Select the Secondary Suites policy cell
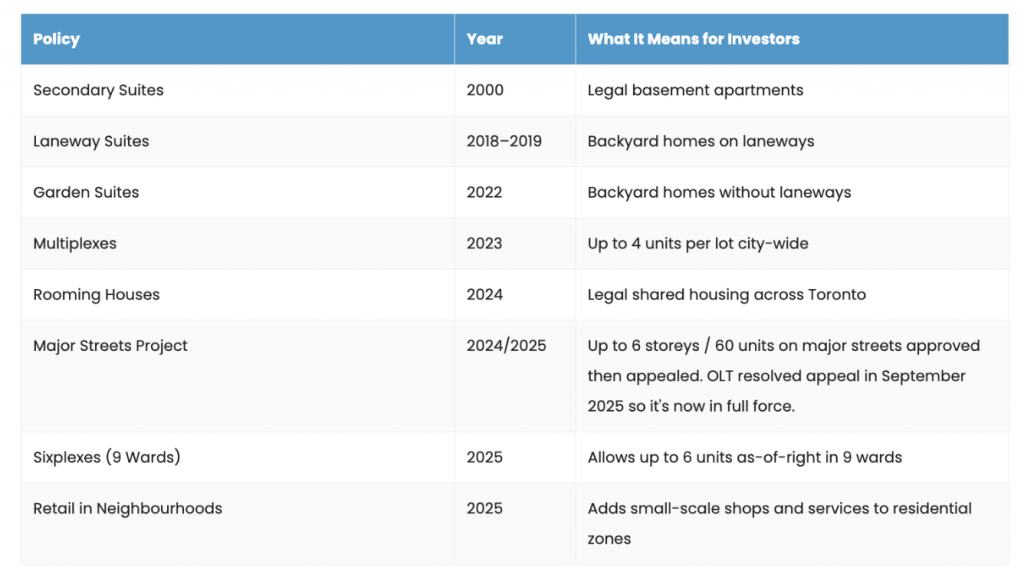 [x=98, y=90]
